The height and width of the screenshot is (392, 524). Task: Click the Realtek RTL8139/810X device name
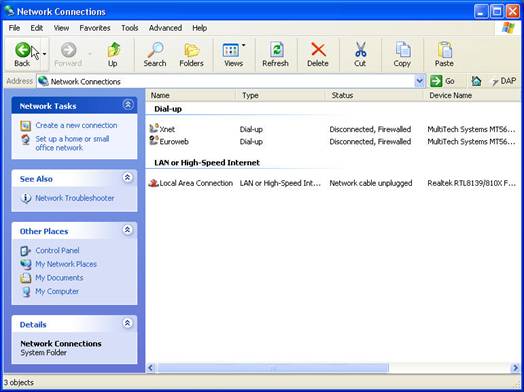coord(472,183)
